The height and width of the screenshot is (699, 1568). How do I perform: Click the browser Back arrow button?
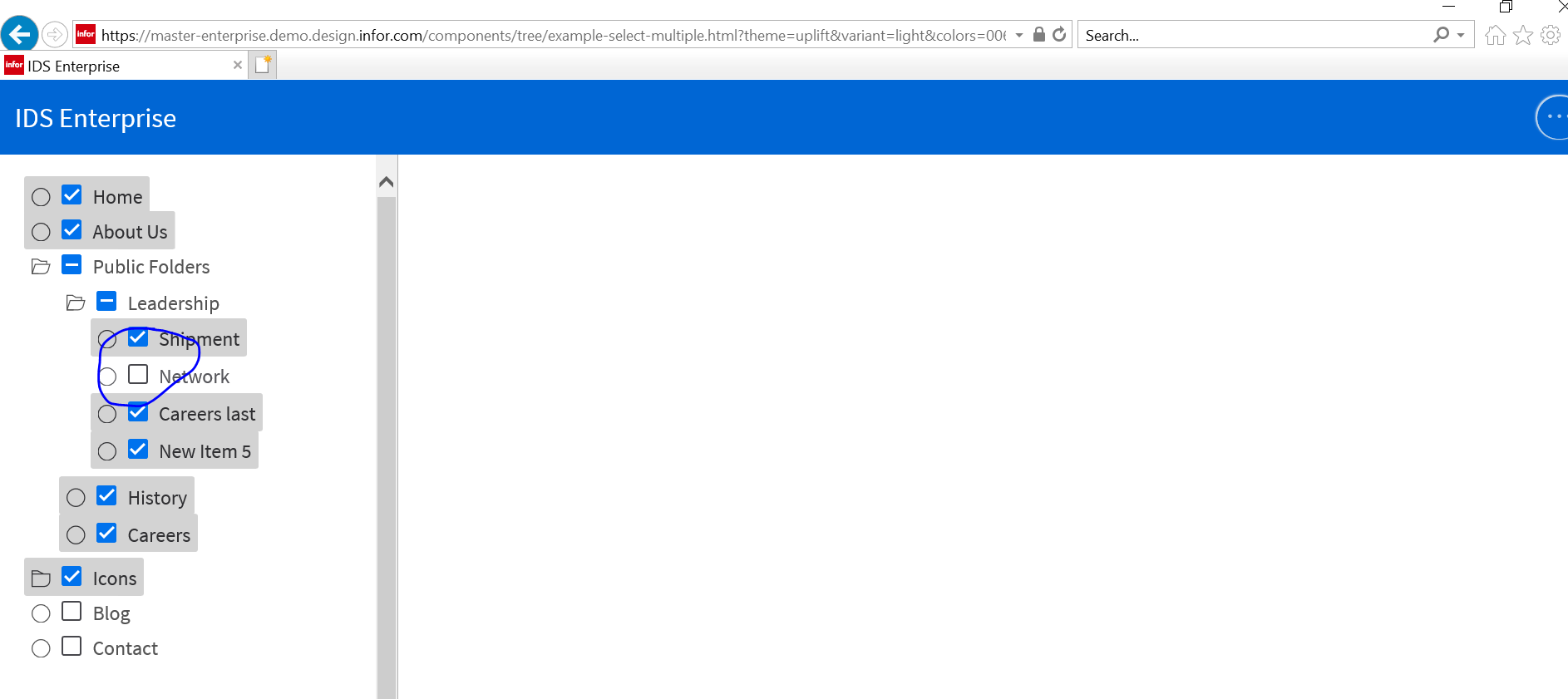(19, 35)
